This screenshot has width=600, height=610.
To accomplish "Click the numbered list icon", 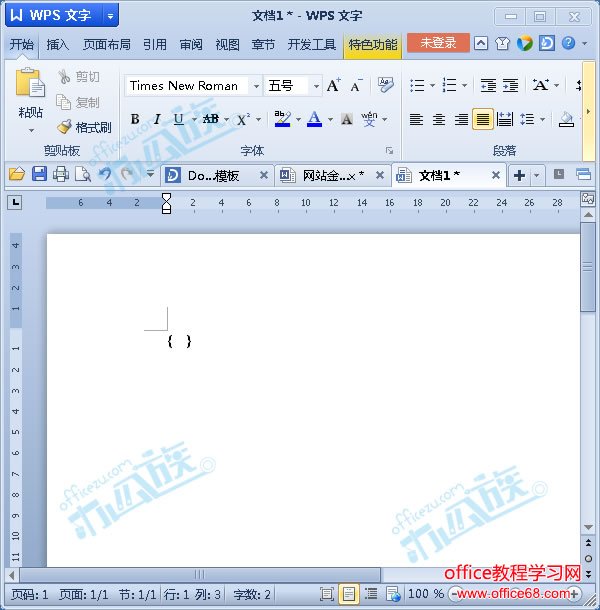I will [x=449, y=85].
